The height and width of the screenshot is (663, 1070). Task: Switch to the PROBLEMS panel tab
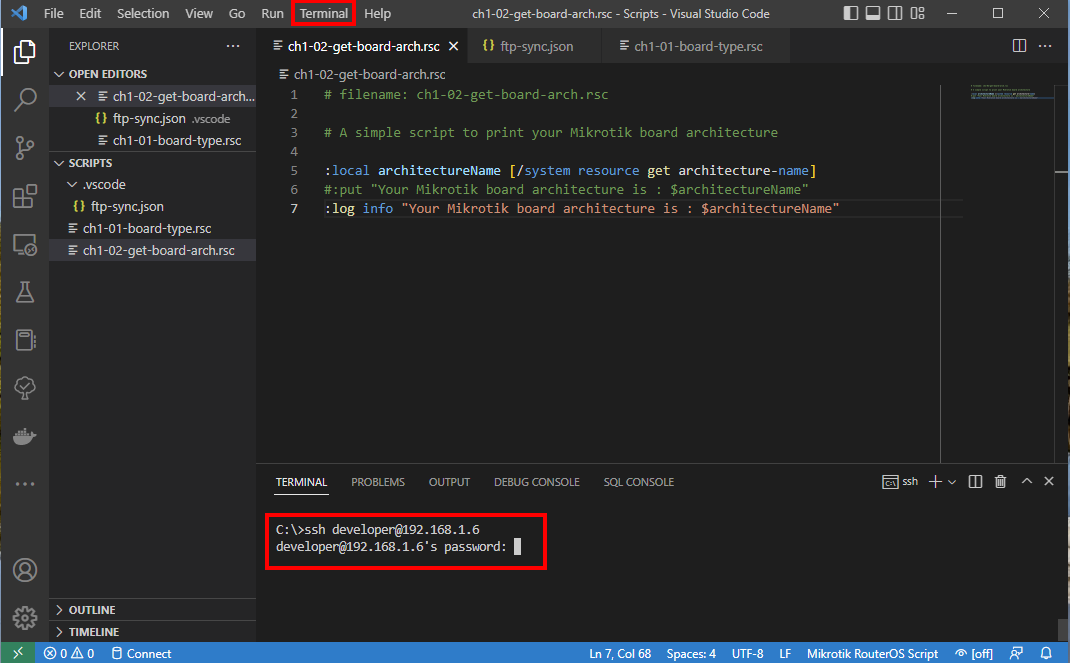coord(378,482)
